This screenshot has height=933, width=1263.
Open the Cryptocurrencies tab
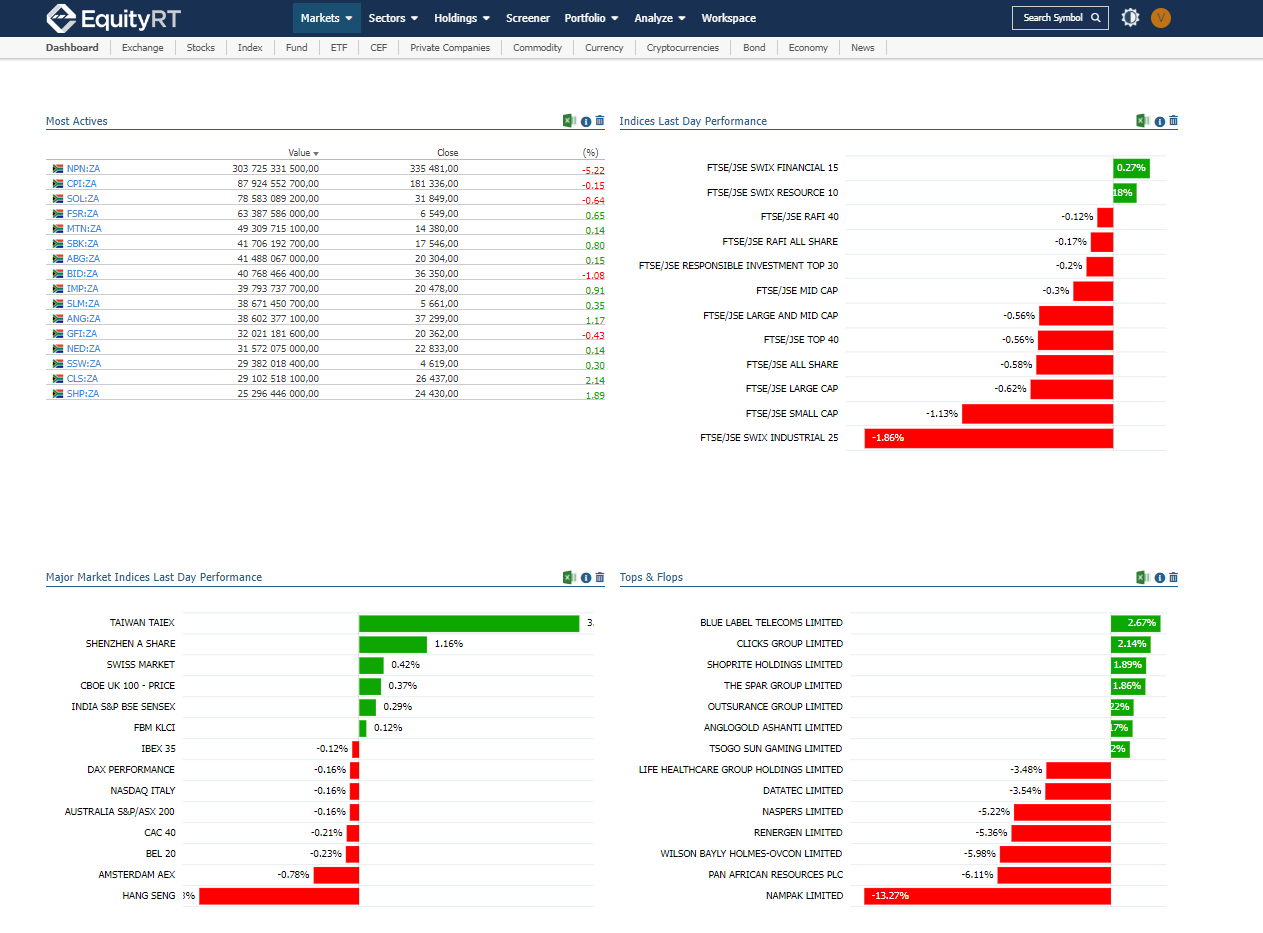pos(683,48)
